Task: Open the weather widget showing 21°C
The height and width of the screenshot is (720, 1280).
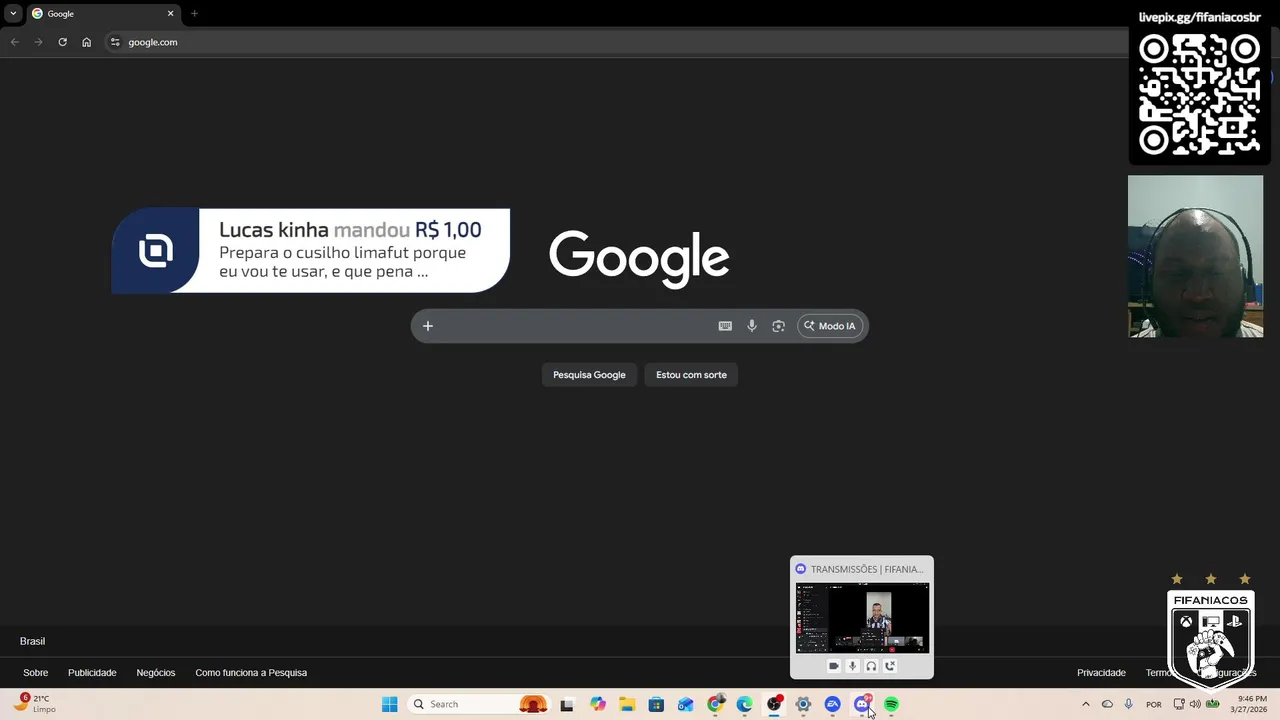Action: 35,704
